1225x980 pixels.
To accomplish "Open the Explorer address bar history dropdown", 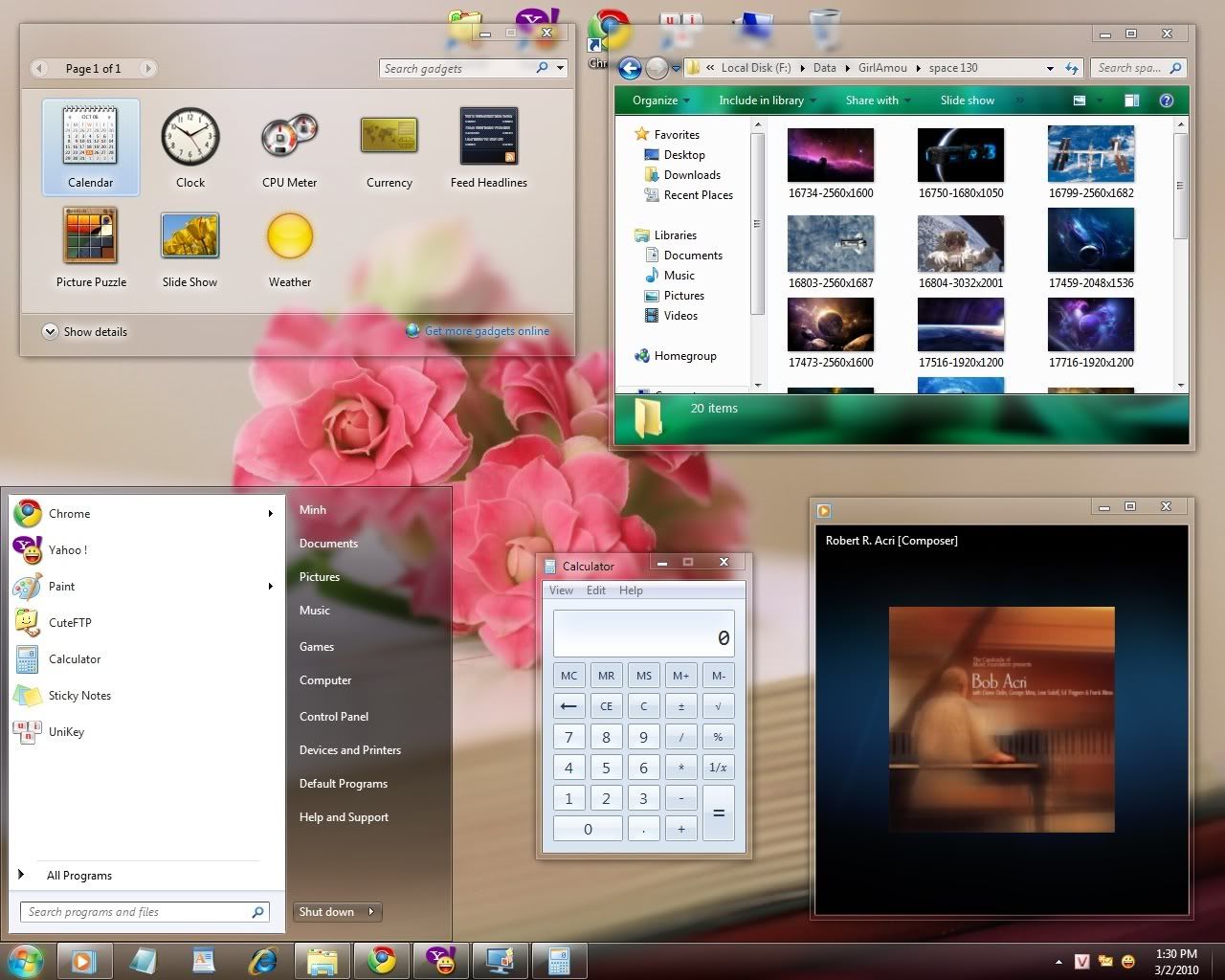I will pos(1050,69).
